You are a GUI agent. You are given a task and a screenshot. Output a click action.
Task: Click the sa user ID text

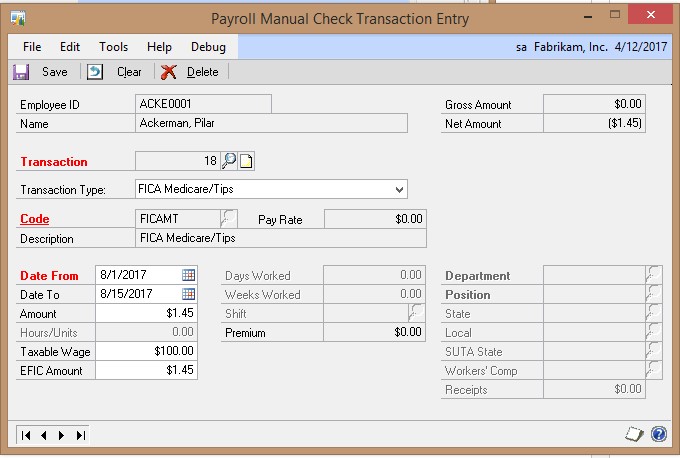[x=521, y=47]
